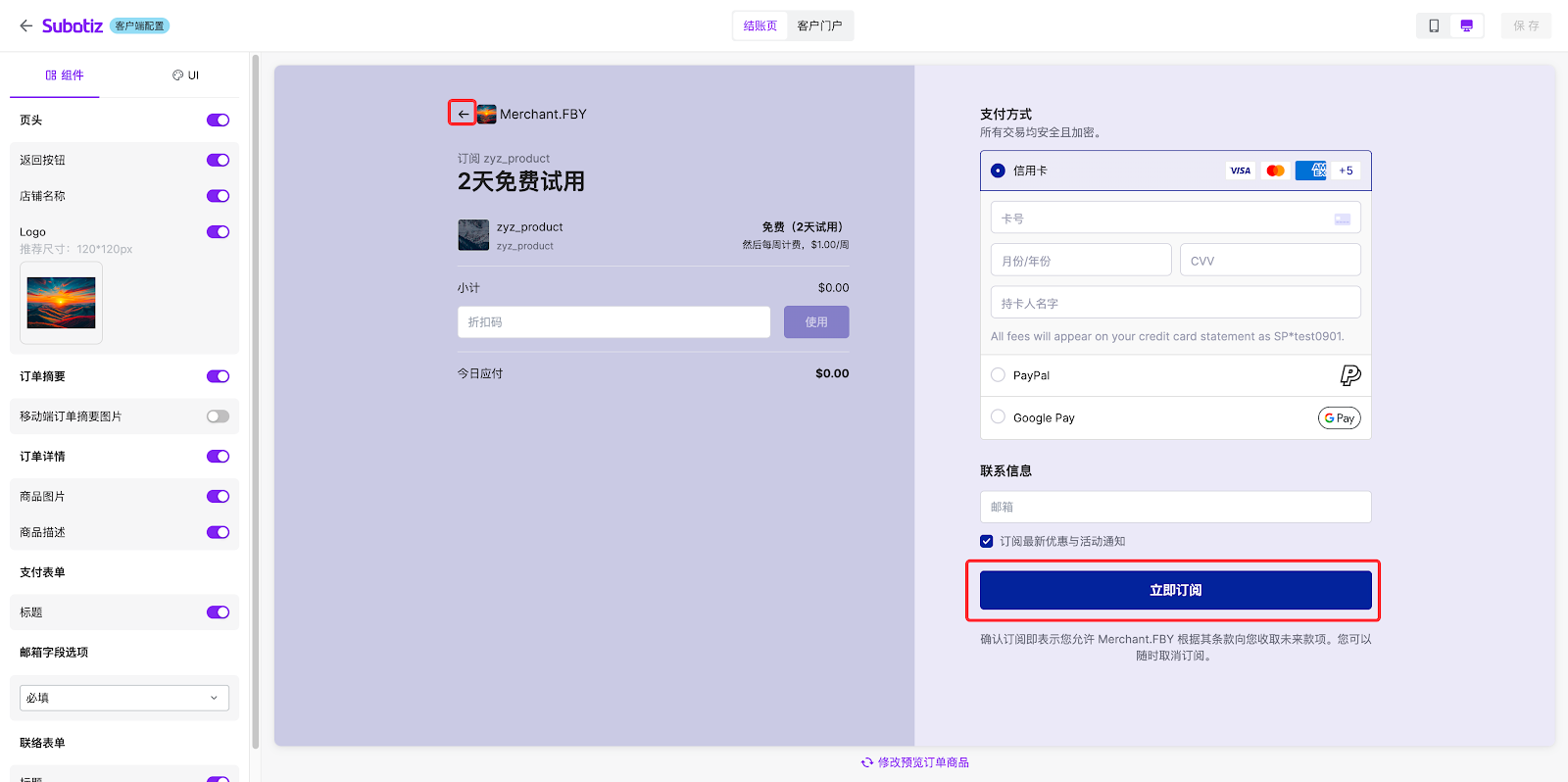Click the Logo sunset image thumbnail

pyautogui.click(x=61, y=303)
